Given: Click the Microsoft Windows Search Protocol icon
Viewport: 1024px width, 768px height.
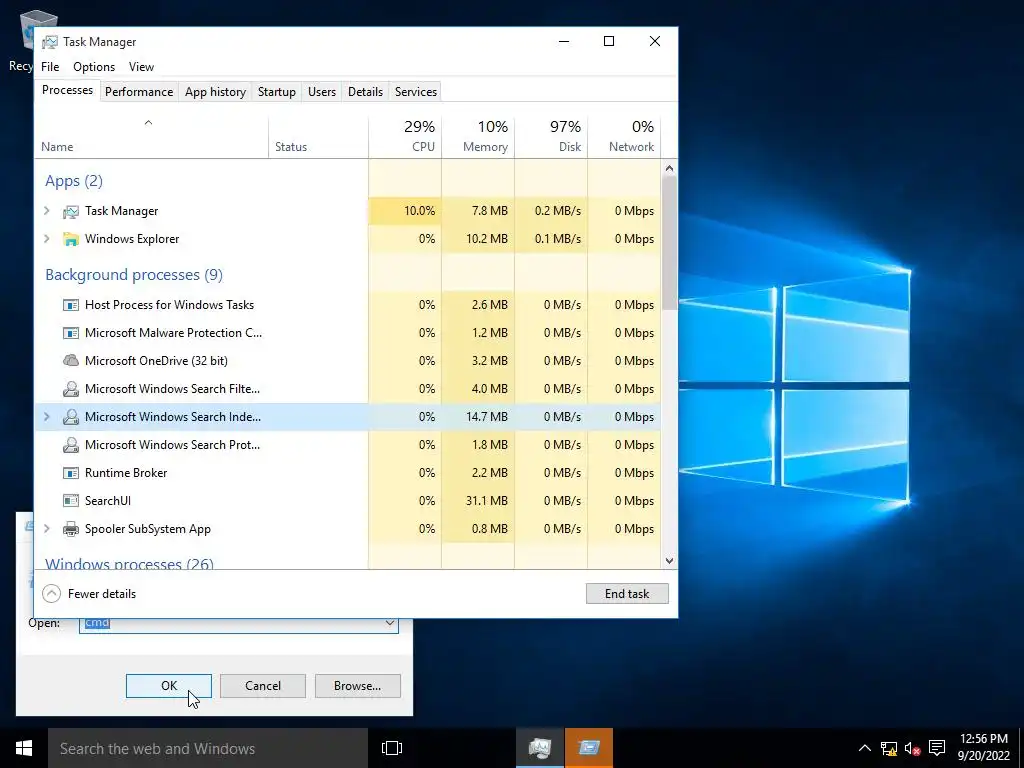Looking at the screenshot, I should tap(71, 445).
